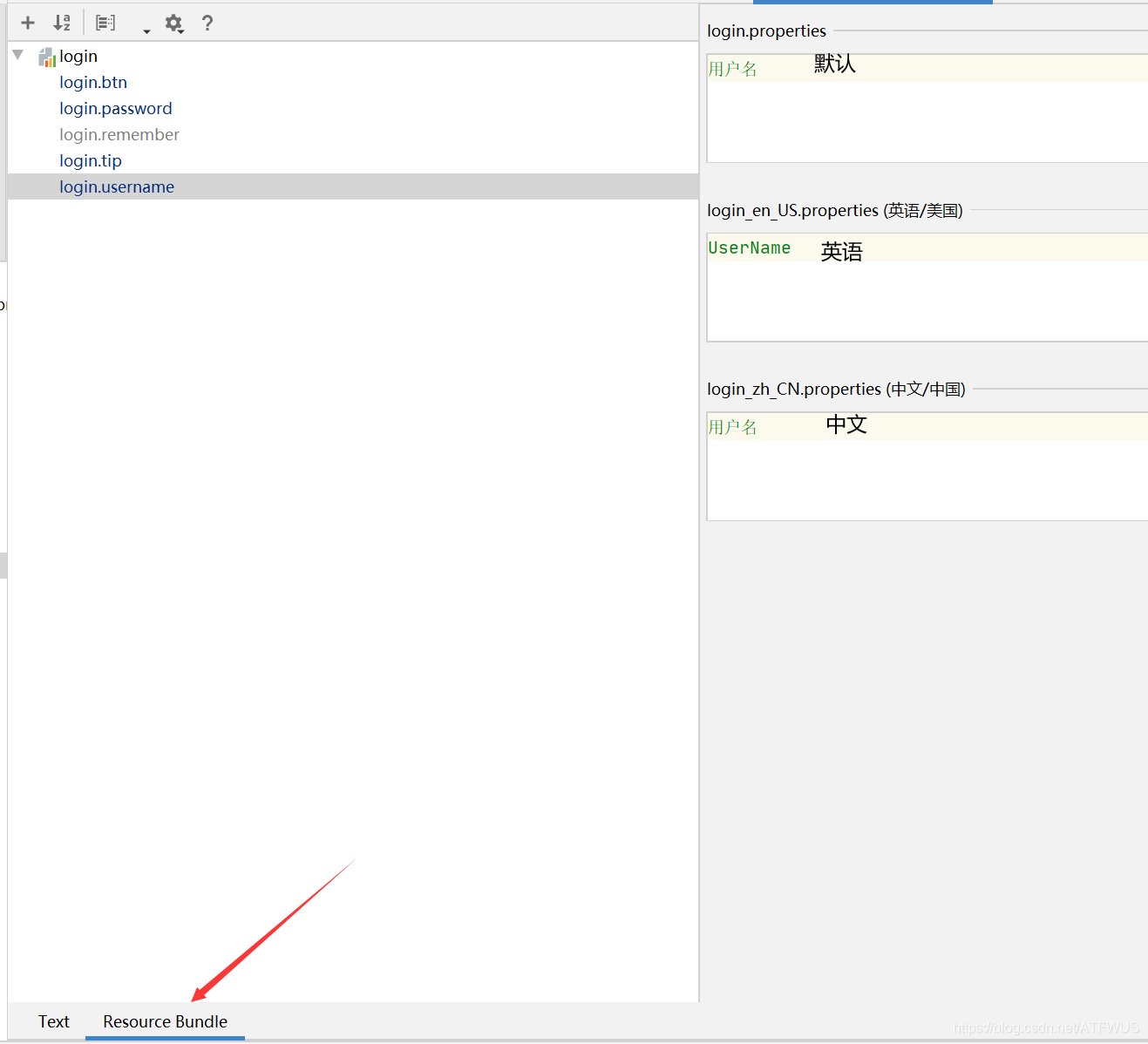Viewport: 1148px width, 1044px height.
Task: Select the login root node label
Action: [78, 56]
